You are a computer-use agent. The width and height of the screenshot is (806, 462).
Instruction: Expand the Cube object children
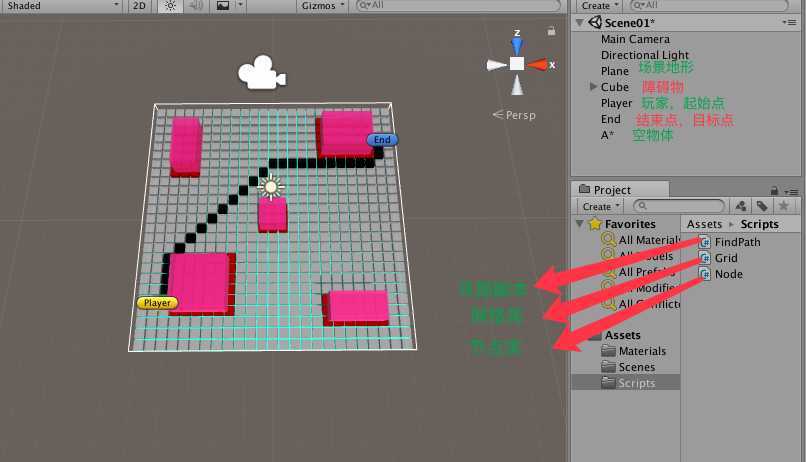click(x=593, y=86)
